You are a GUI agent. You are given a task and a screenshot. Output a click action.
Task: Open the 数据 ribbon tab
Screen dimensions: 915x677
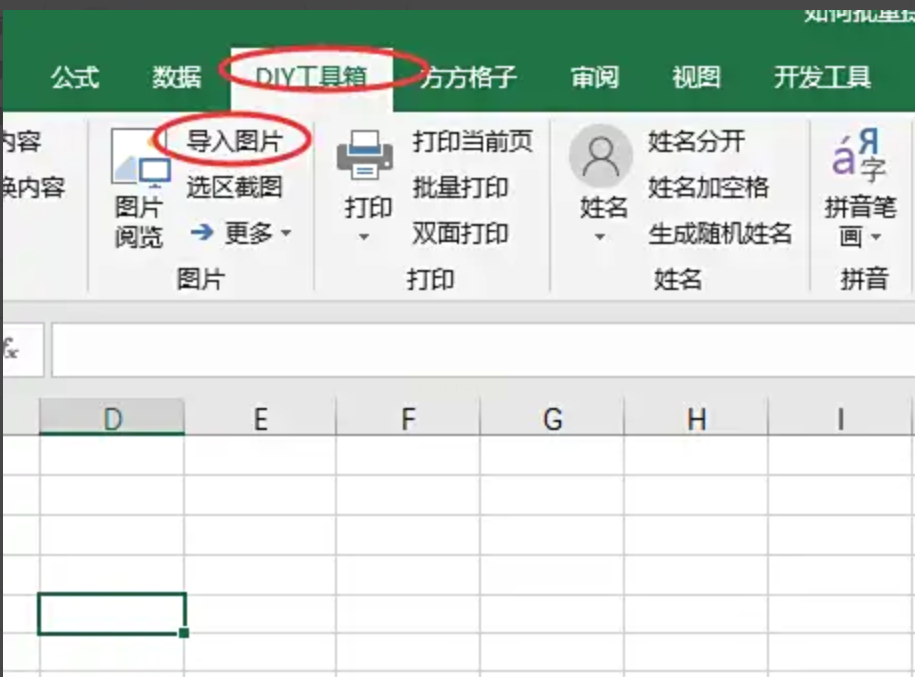pos(177,77)
